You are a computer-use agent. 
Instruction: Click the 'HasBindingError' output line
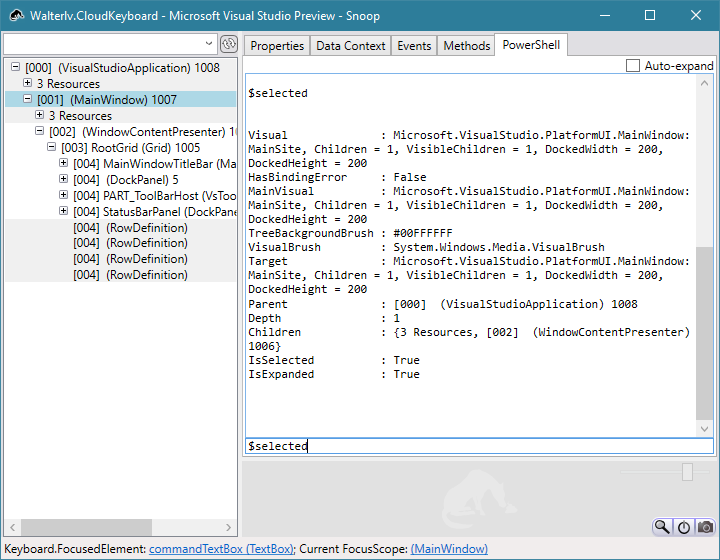pos(337,177)
